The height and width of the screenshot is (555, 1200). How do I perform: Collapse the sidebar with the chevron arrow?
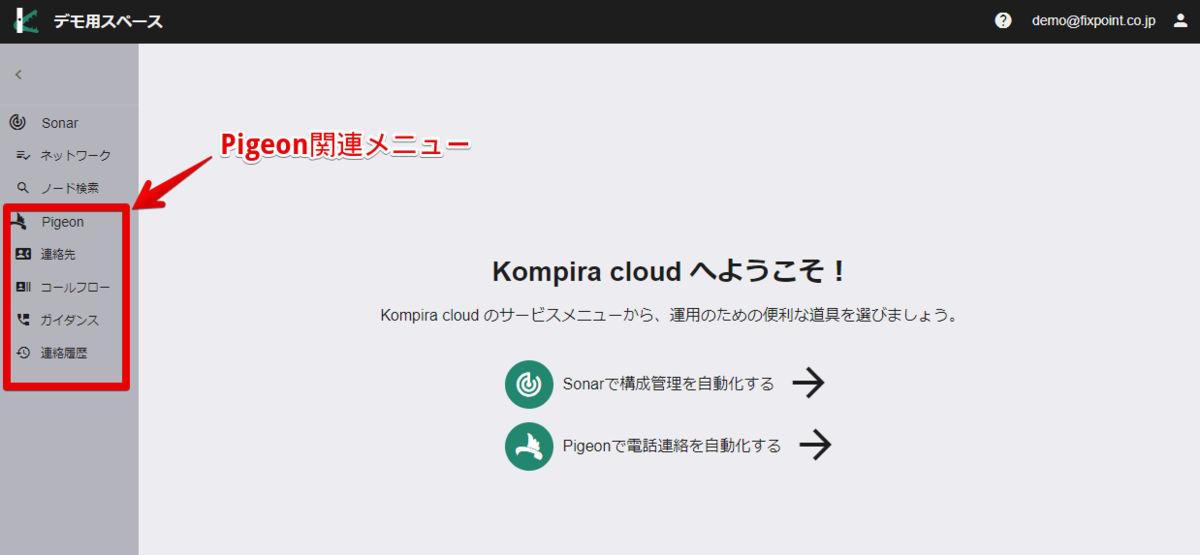(18, 74)
